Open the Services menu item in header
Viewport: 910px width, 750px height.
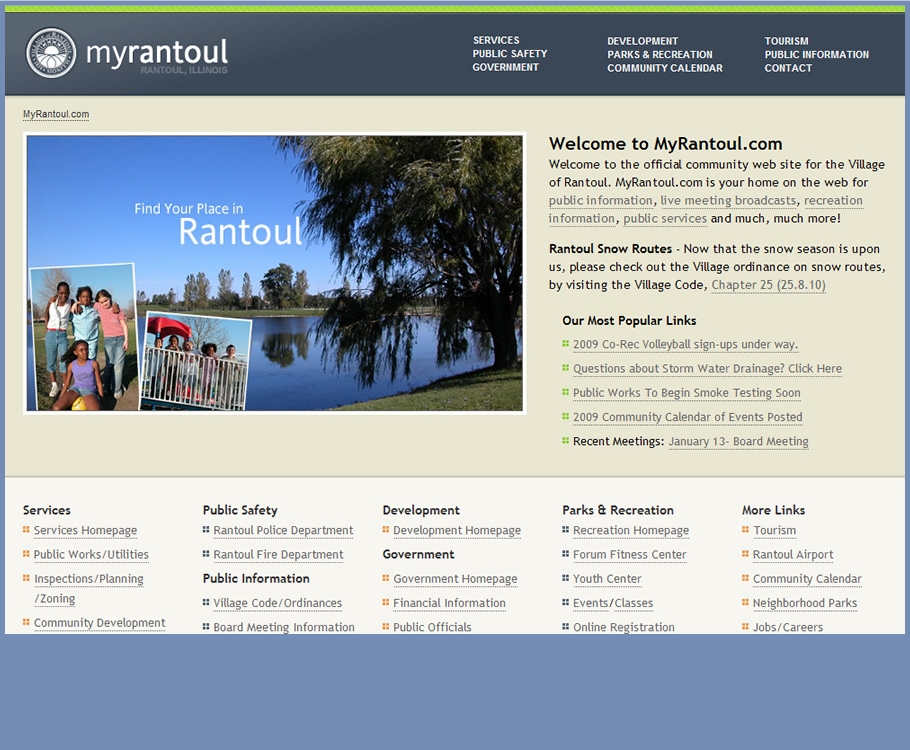tap(496, 41)
